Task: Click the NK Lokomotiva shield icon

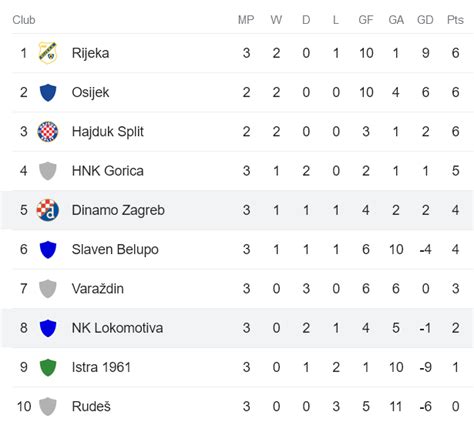Action: pyautogui.click(x=48, y=328)
